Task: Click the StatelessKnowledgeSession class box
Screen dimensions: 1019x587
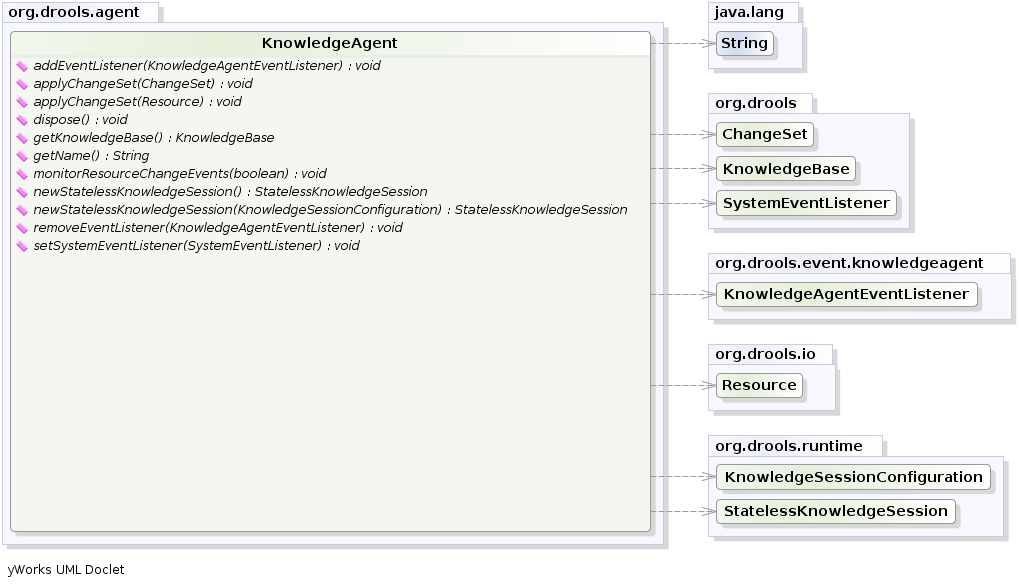Action: 835,511
